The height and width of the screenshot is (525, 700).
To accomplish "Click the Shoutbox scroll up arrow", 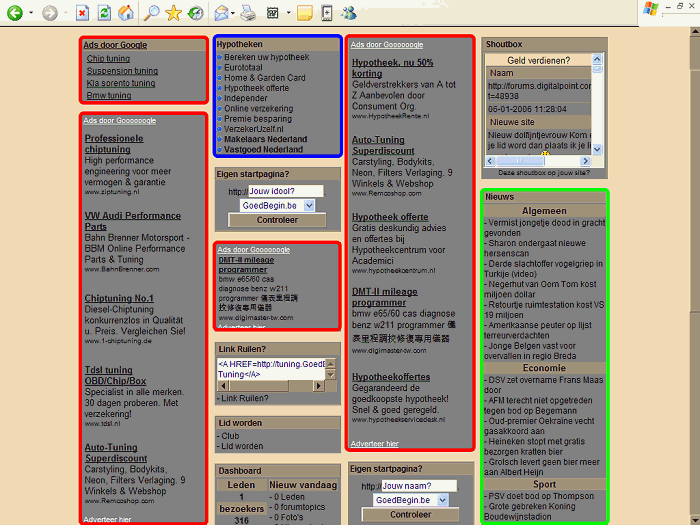I will (597, 58).
